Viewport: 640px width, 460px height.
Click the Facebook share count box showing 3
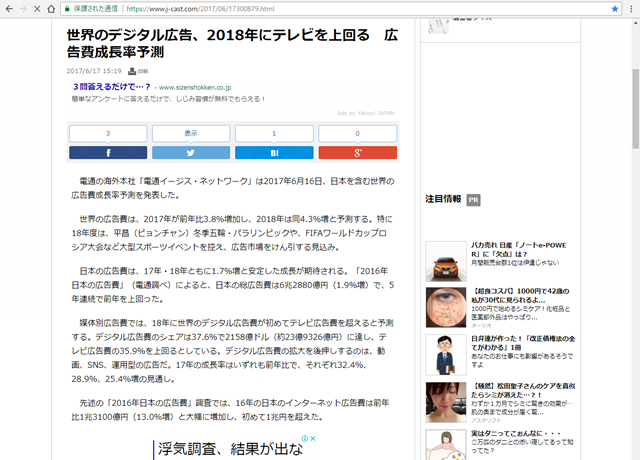[x=107, y=133]
